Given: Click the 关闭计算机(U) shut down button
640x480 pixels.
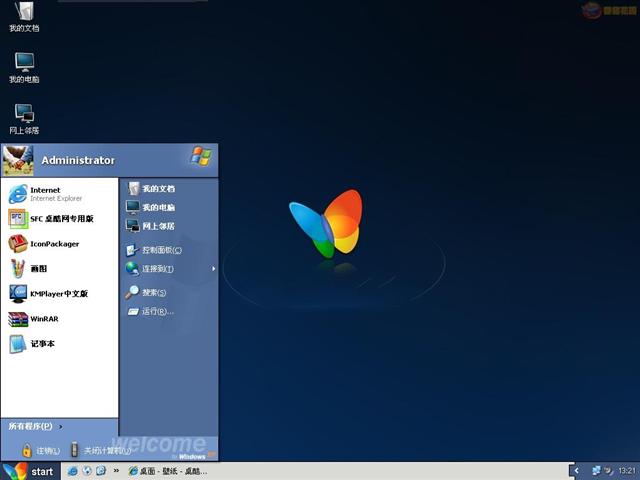Looking at the screenshot, I should pyautogui.click(x=100, y=451).
